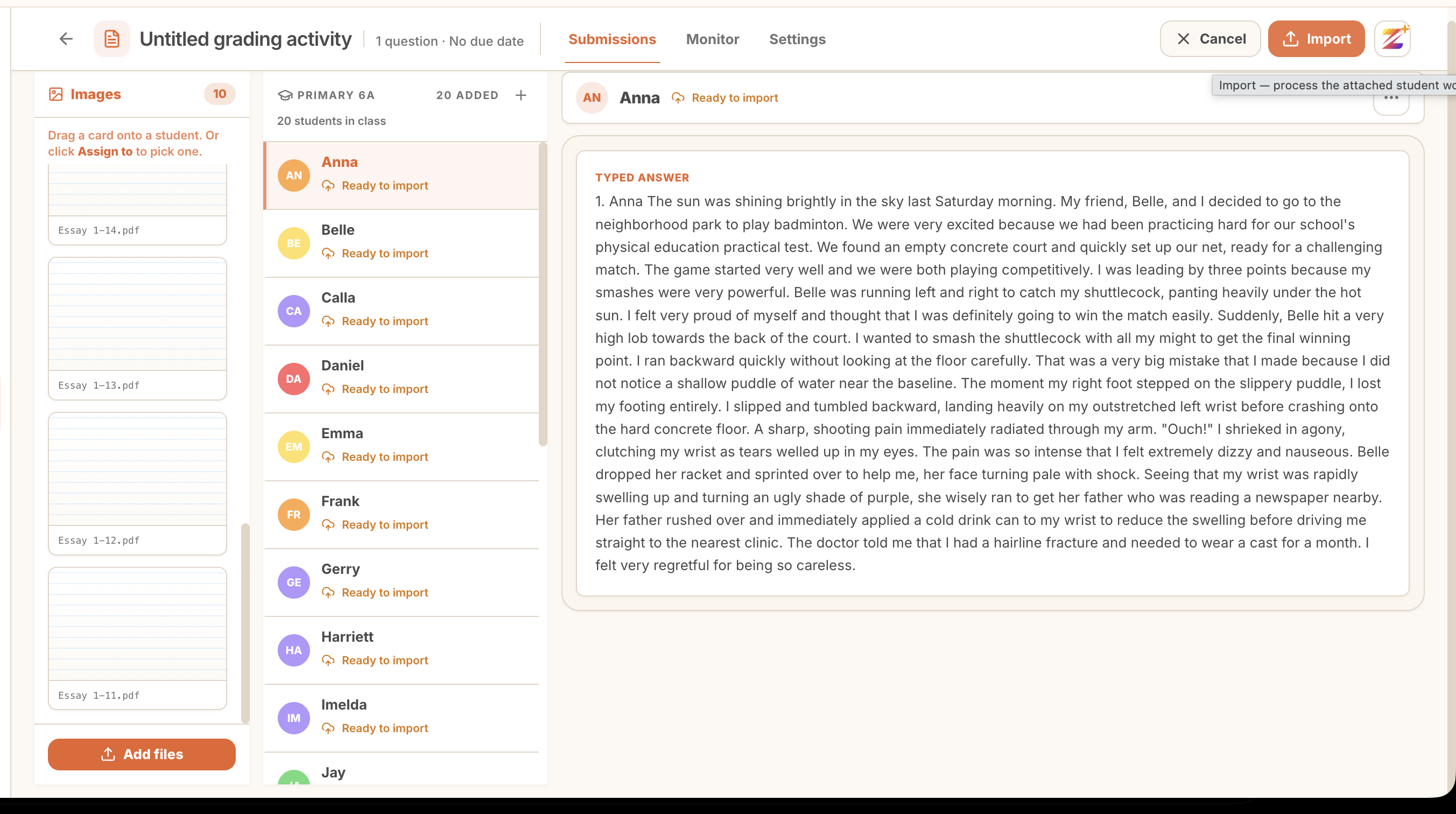Click the grading activity document icon
This screenshot has height=814, width=1456.
tap(112, 38)
